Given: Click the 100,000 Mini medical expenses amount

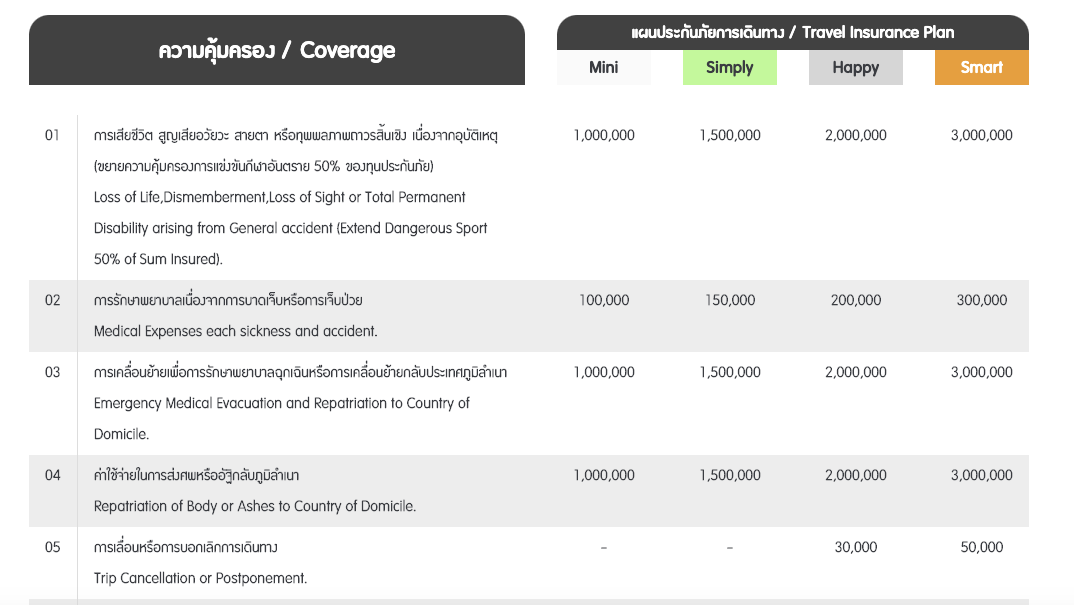Looking at the screenshot, I should click(x=604, y=299).
